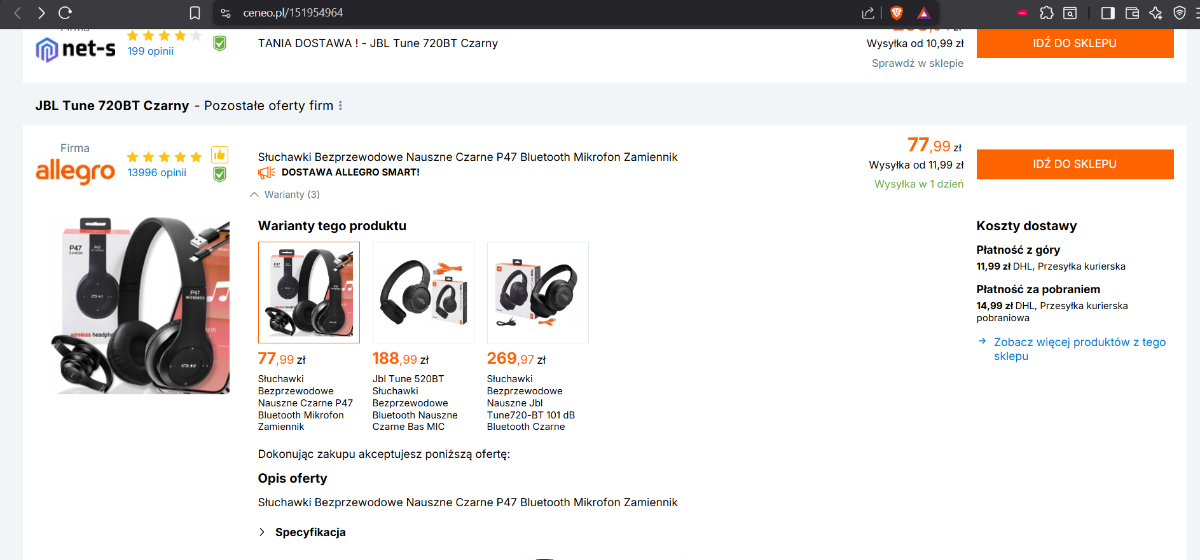Open the Brave Shields lion icon
The width and height of the screenshot is (1200, 560).
(897, 13)
